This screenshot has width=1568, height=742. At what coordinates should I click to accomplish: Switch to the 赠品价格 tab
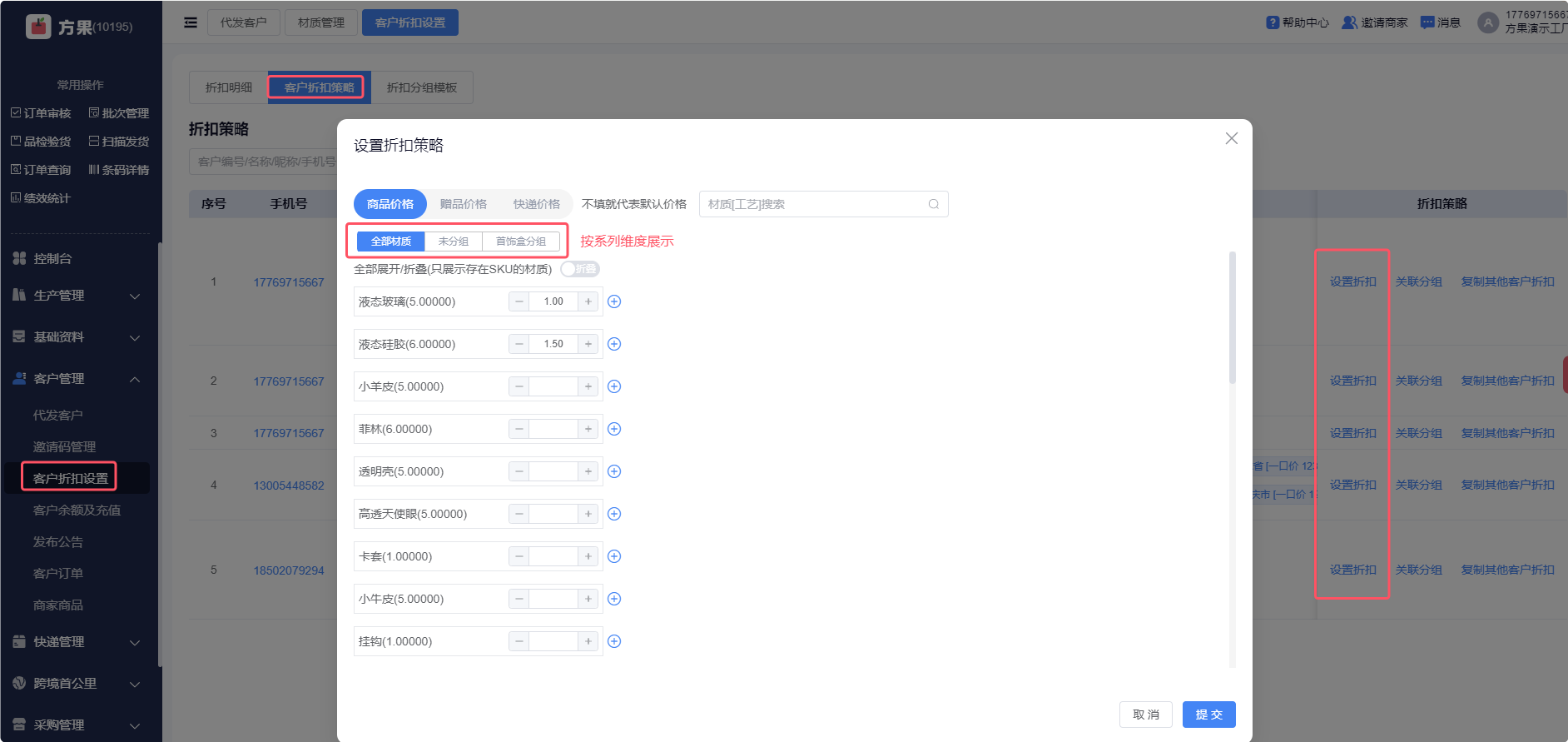pos(464,204)
